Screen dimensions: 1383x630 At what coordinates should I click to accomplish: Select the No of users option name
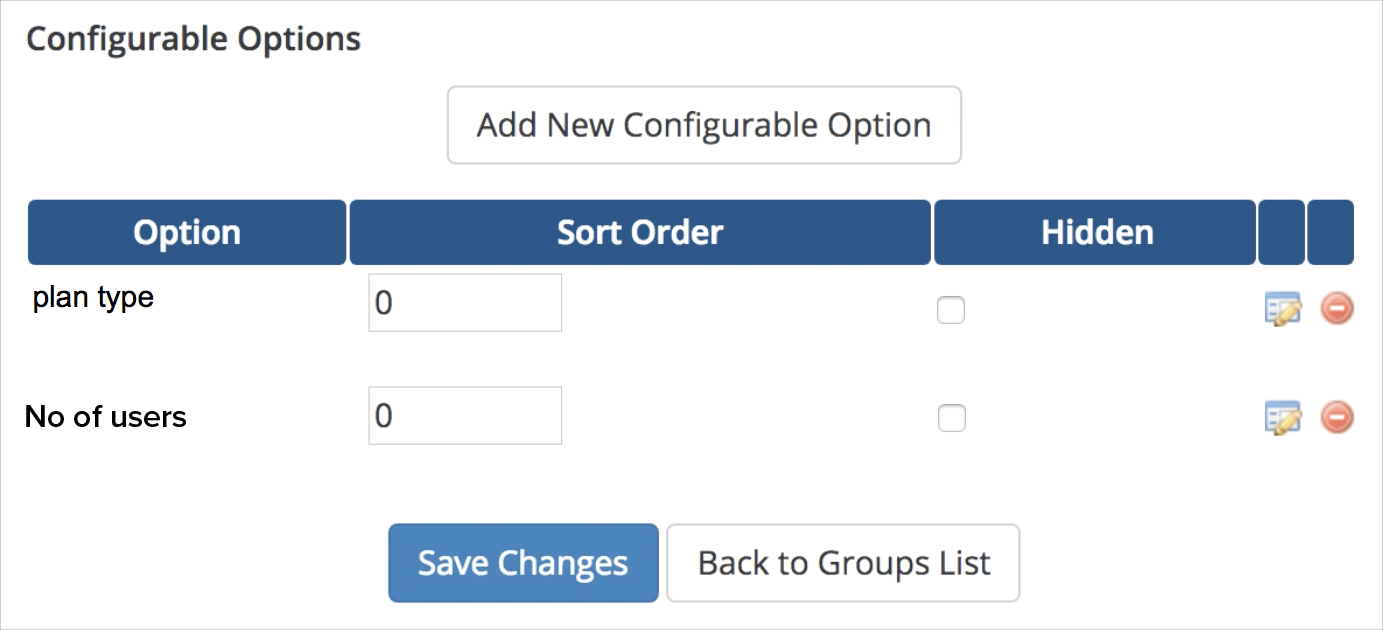point(106,416)
